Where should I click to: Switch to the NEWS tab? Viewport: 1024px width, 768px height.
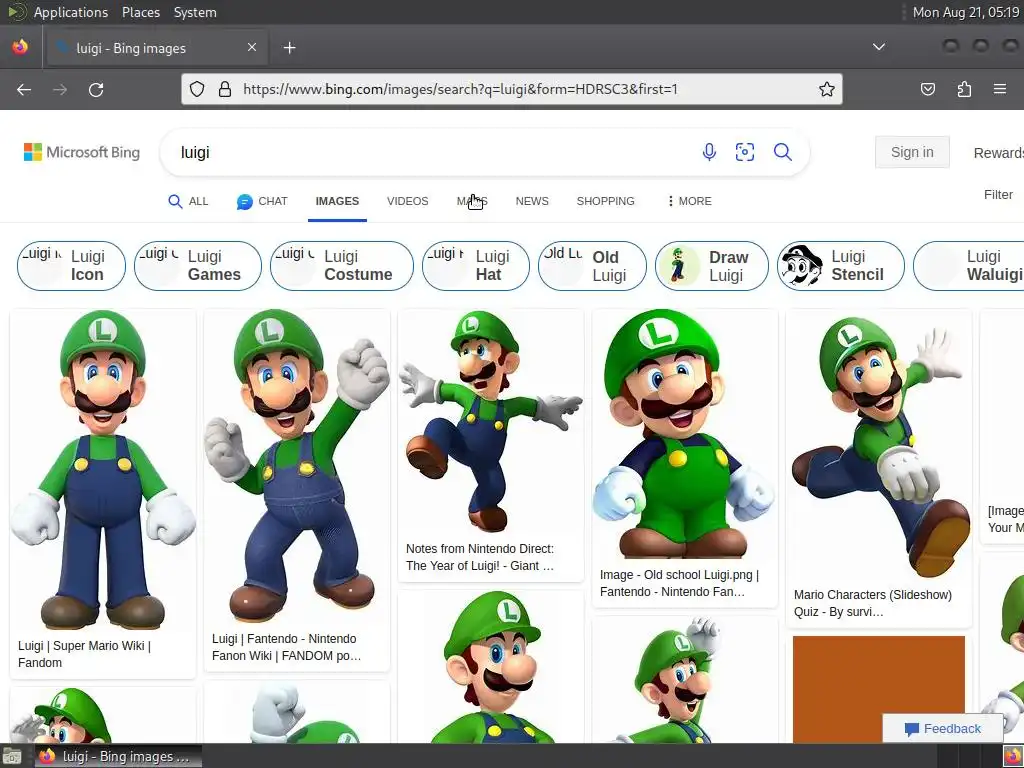[x=532, y=201]
